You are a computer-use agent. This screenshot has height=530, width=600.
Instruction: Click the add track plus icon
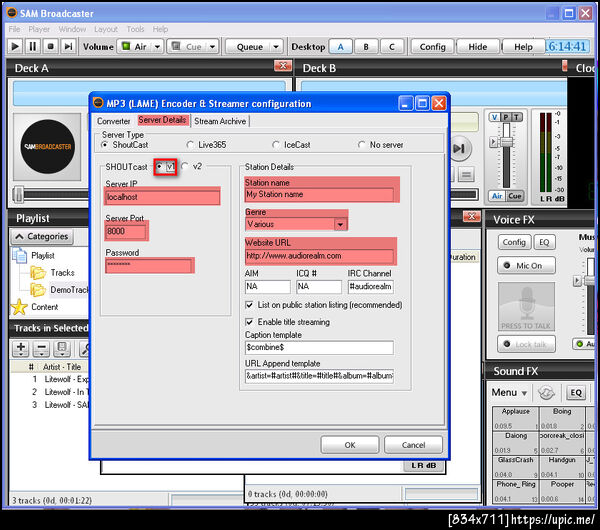click(21, 348)
